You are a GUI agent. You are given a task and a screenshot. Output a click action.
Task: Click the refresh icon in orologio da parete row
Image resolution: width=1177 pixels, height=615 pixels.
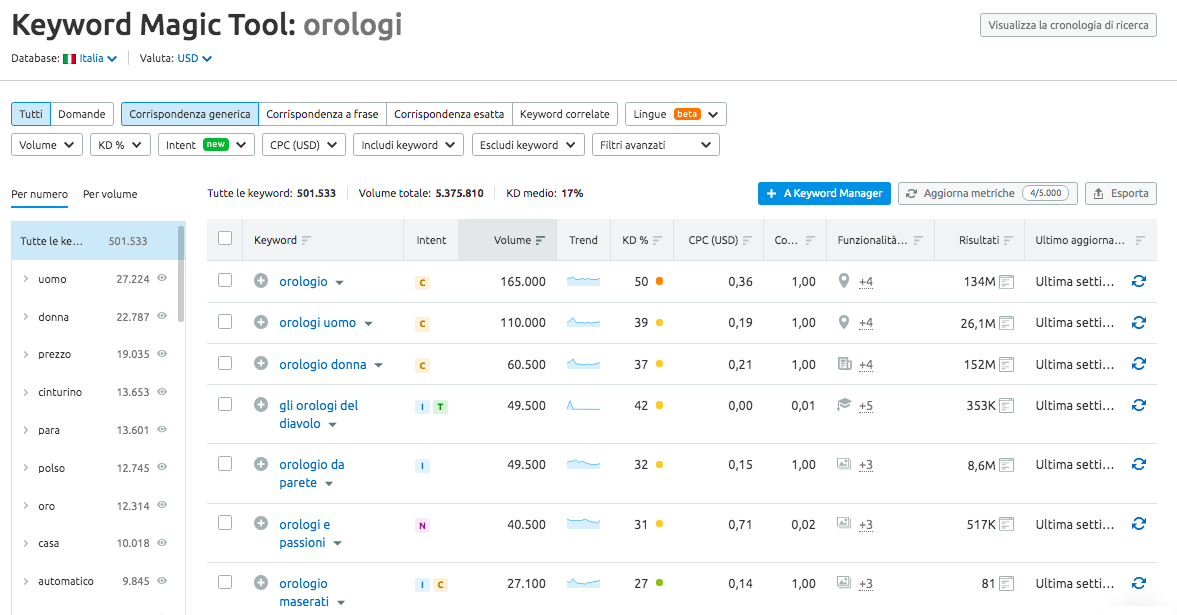(1138, 464)
